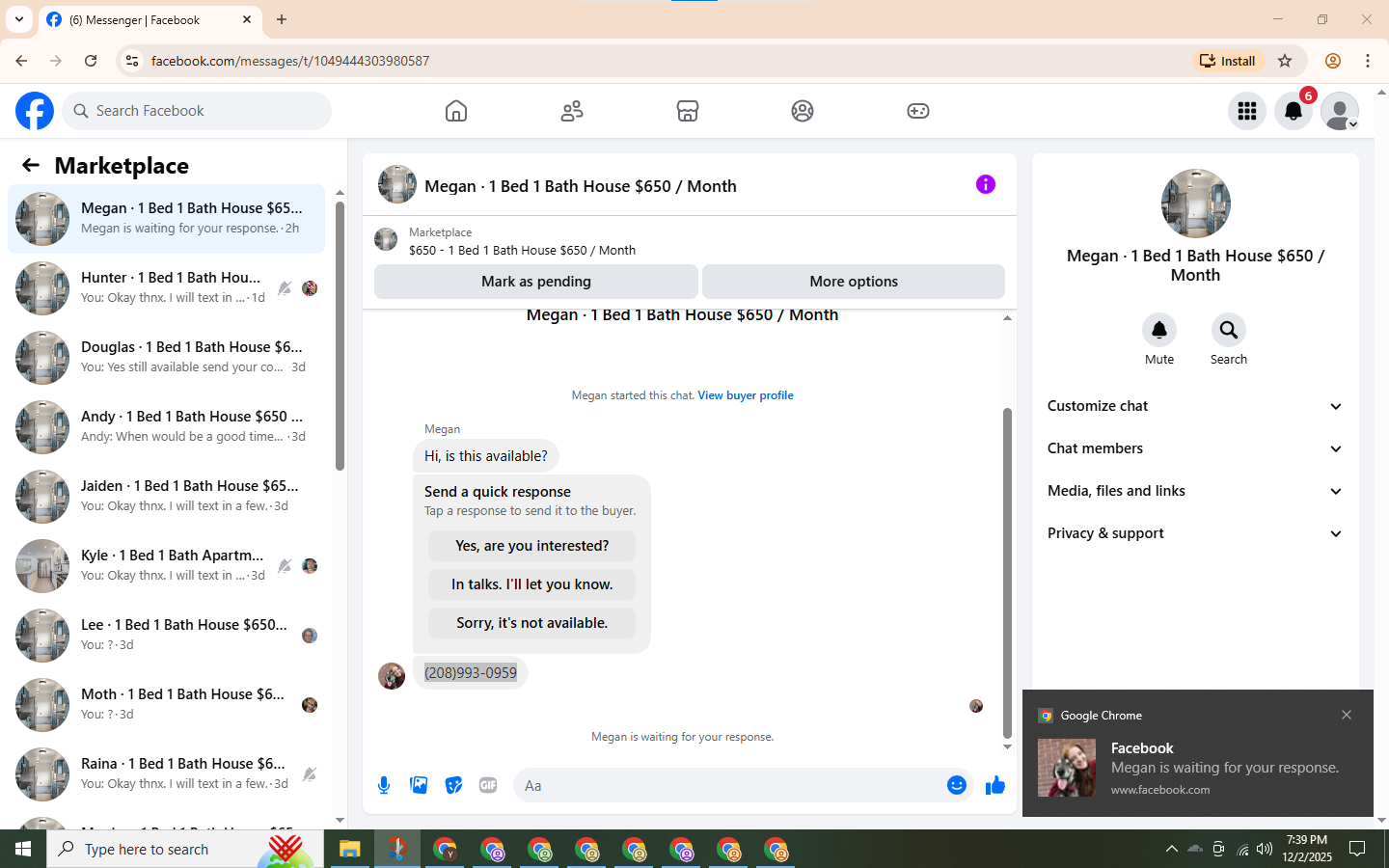Screen dimensions: 1389x868
Task: Close the Google Chrome notification popup
Action: [x=1347, y=715]
